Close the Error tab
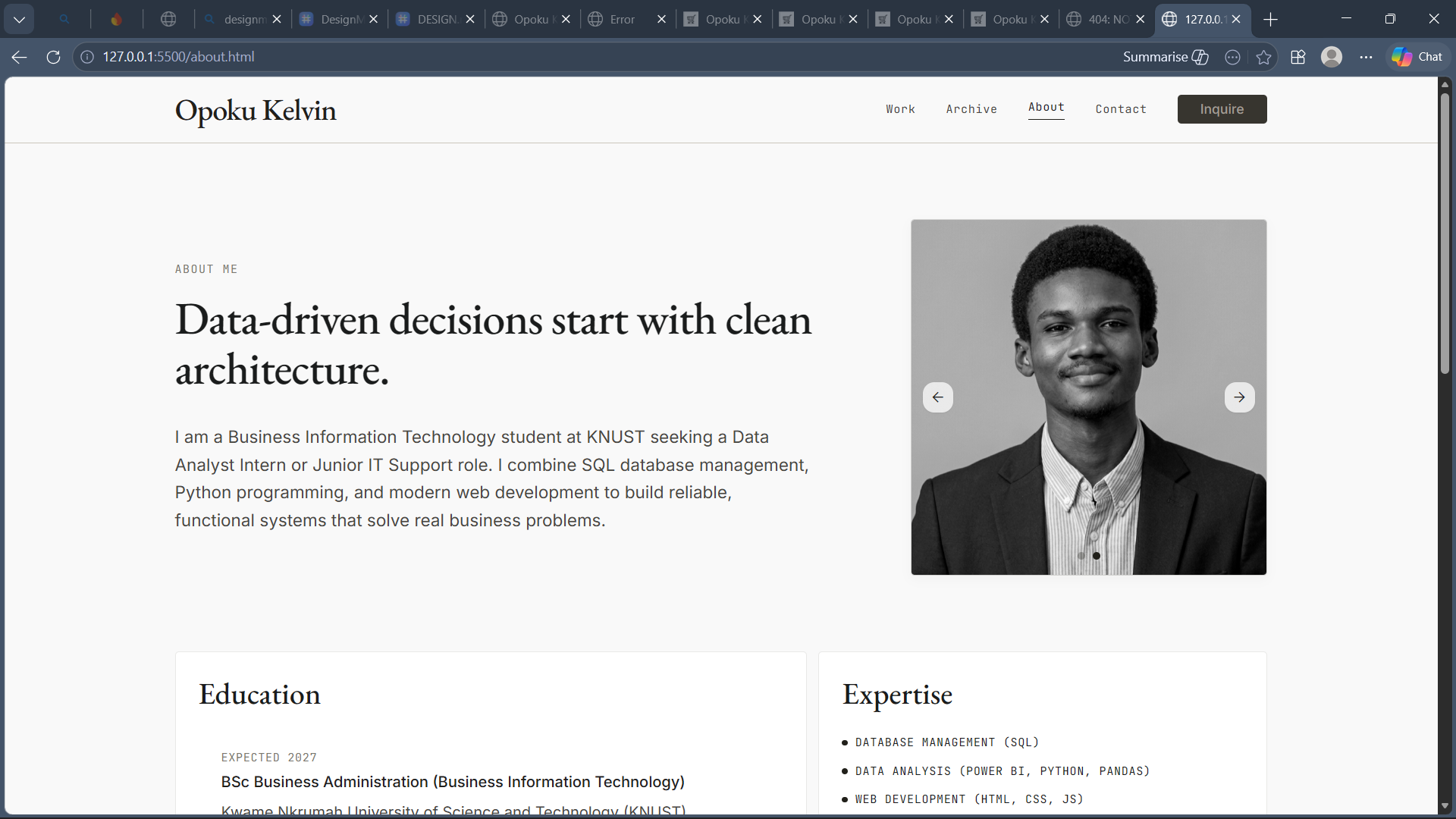This screenshot has height=819, width=1456. [661, 20]
